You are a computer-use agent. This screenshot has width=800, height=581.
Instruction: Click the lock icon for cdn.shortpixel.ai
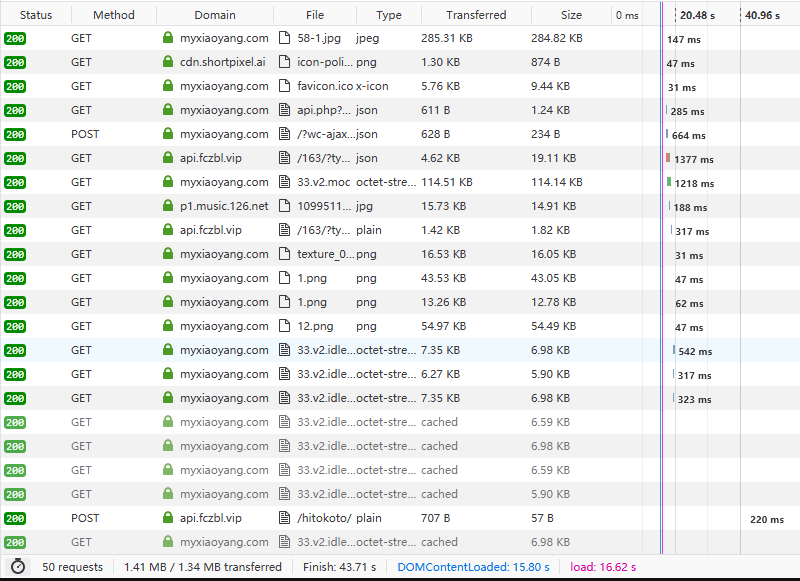point(168,62)
